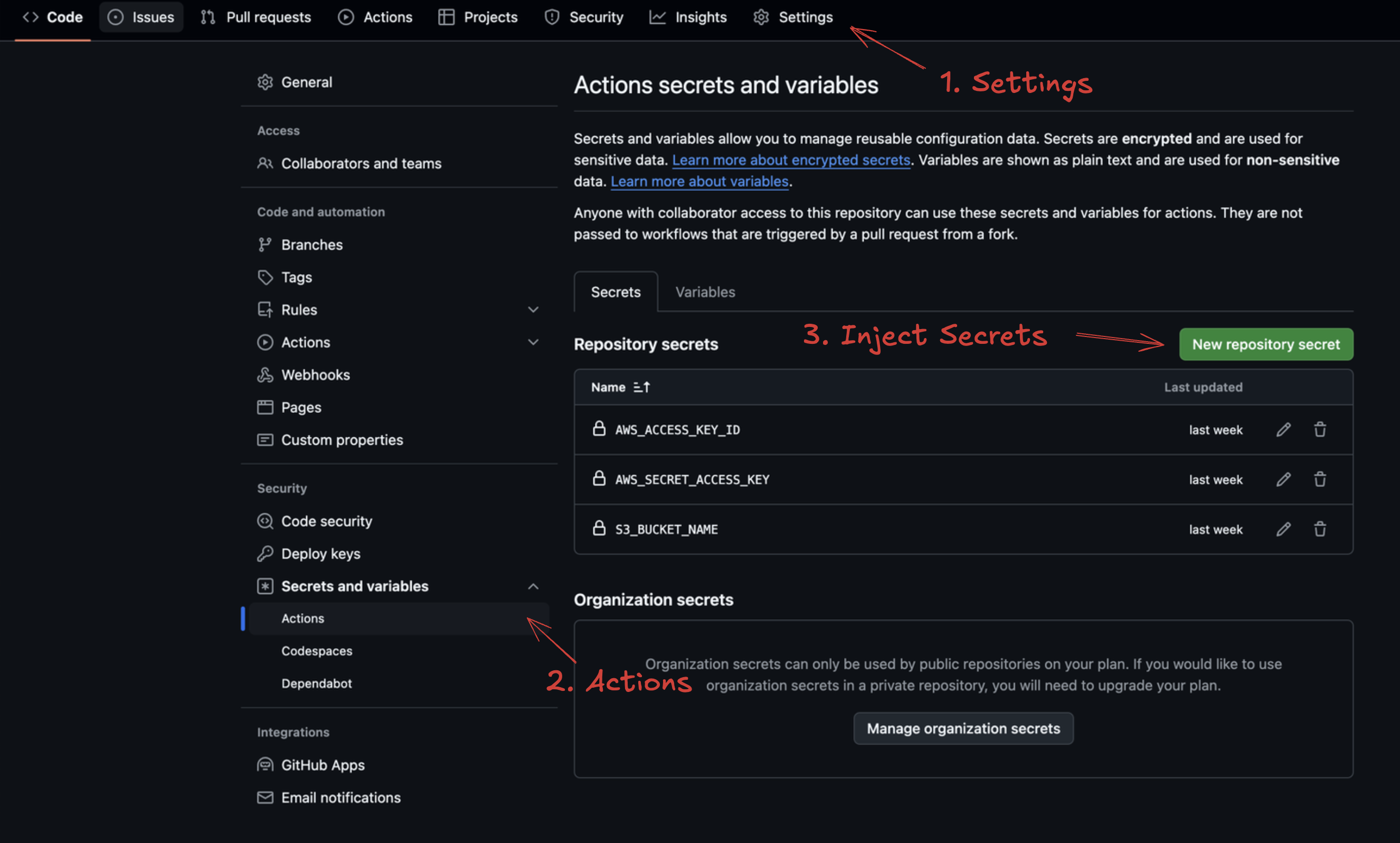Switch to the Variables tab
Image resolution: width=1400 pixels, height=843 pixels.
pyautogui.click(x=705, y=292)
